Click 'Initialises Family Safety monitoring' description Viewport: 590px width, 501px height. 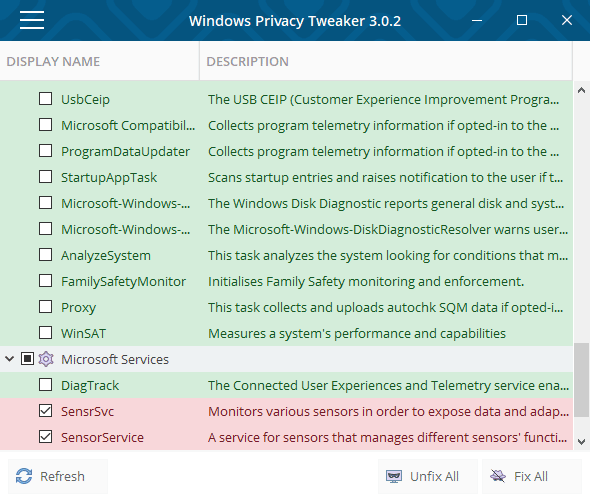366,282
